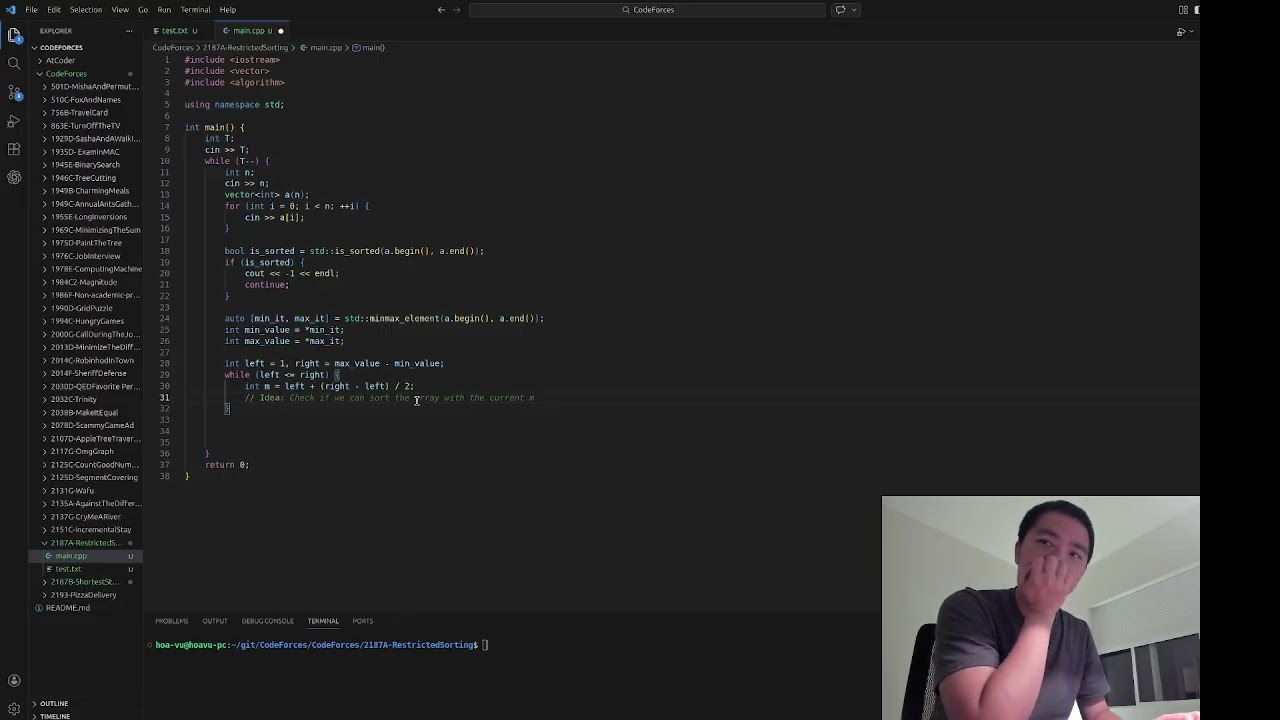
Task: Open the View menu
Action: (x=120, y=10)
